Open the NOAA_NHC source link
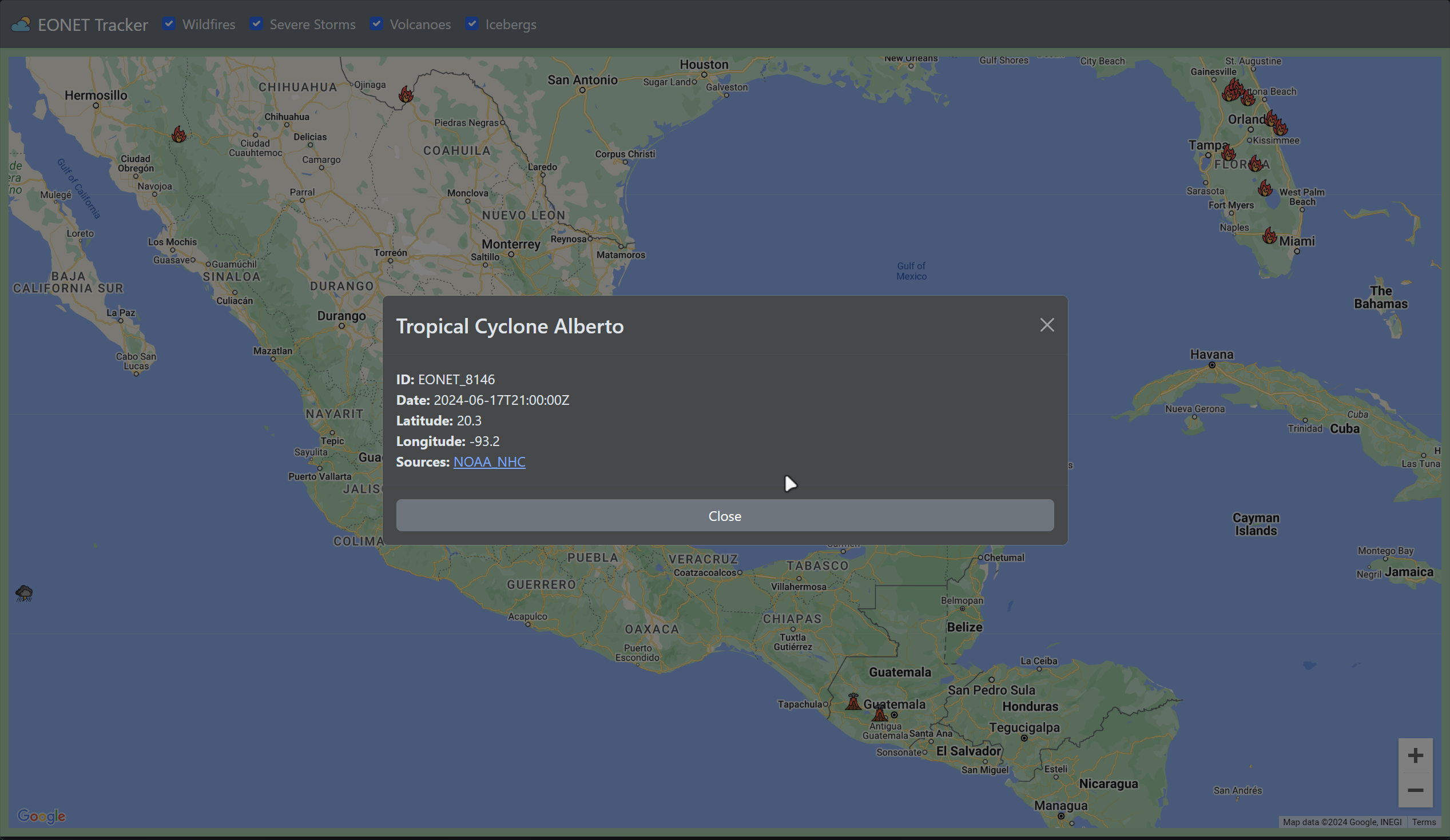Screen dimensions: 1450x840 [489, 462]
